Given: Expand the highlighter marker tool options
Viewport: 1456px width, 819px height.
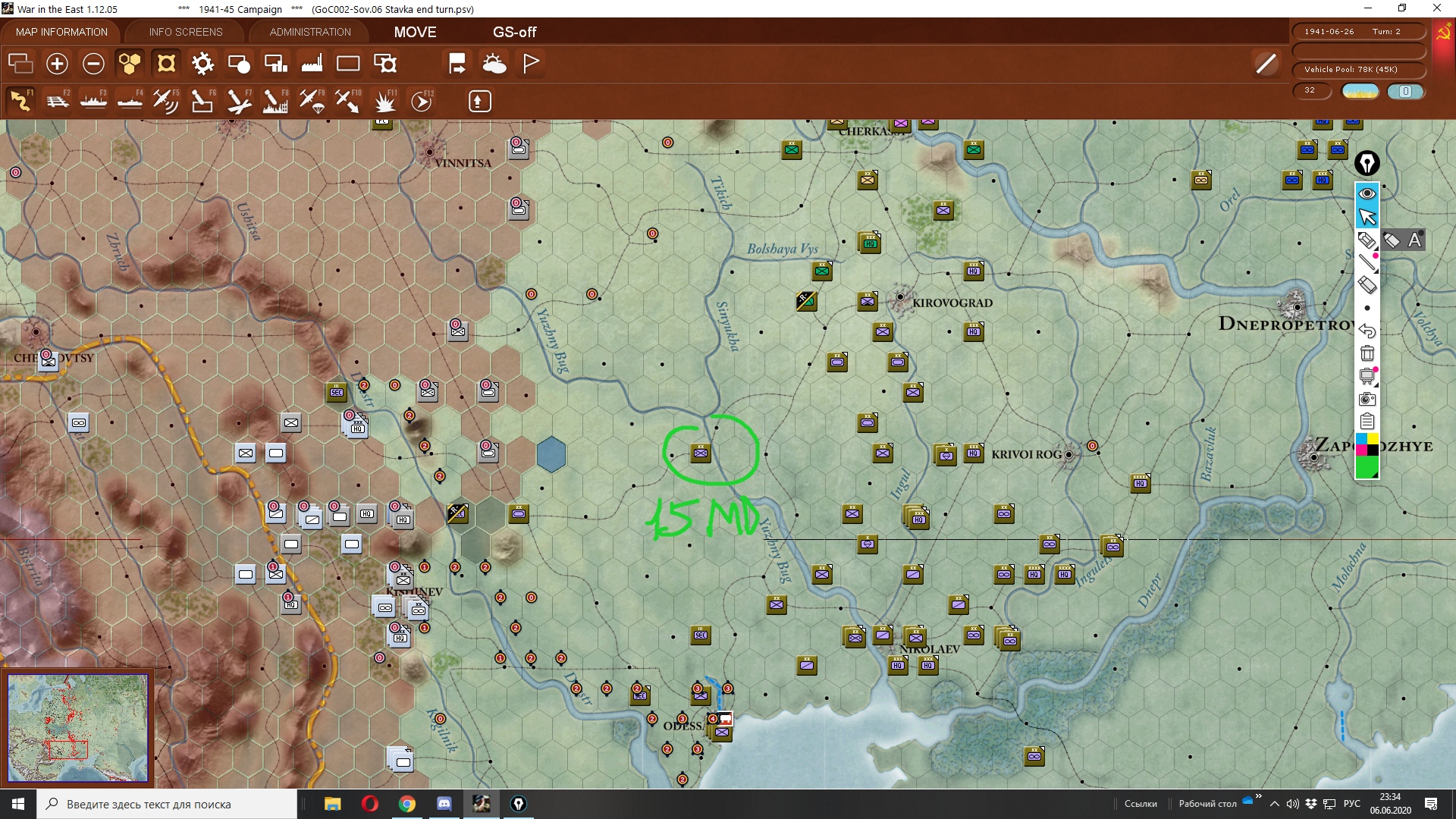Looking at the screenshot, I should click(1367, 241).
